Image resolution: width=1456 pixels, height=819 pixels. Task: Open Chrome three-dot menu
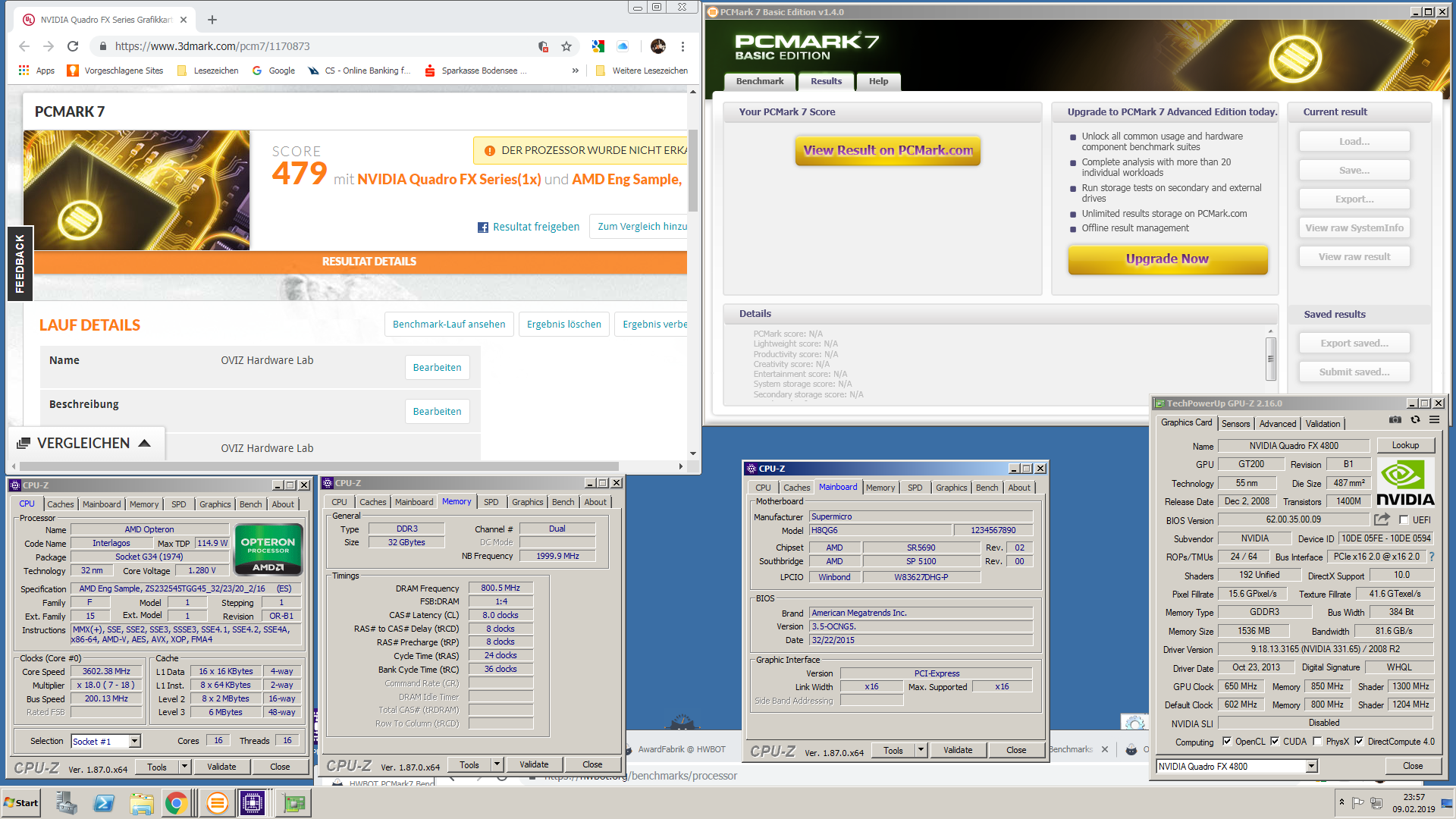tap(682, 46)
